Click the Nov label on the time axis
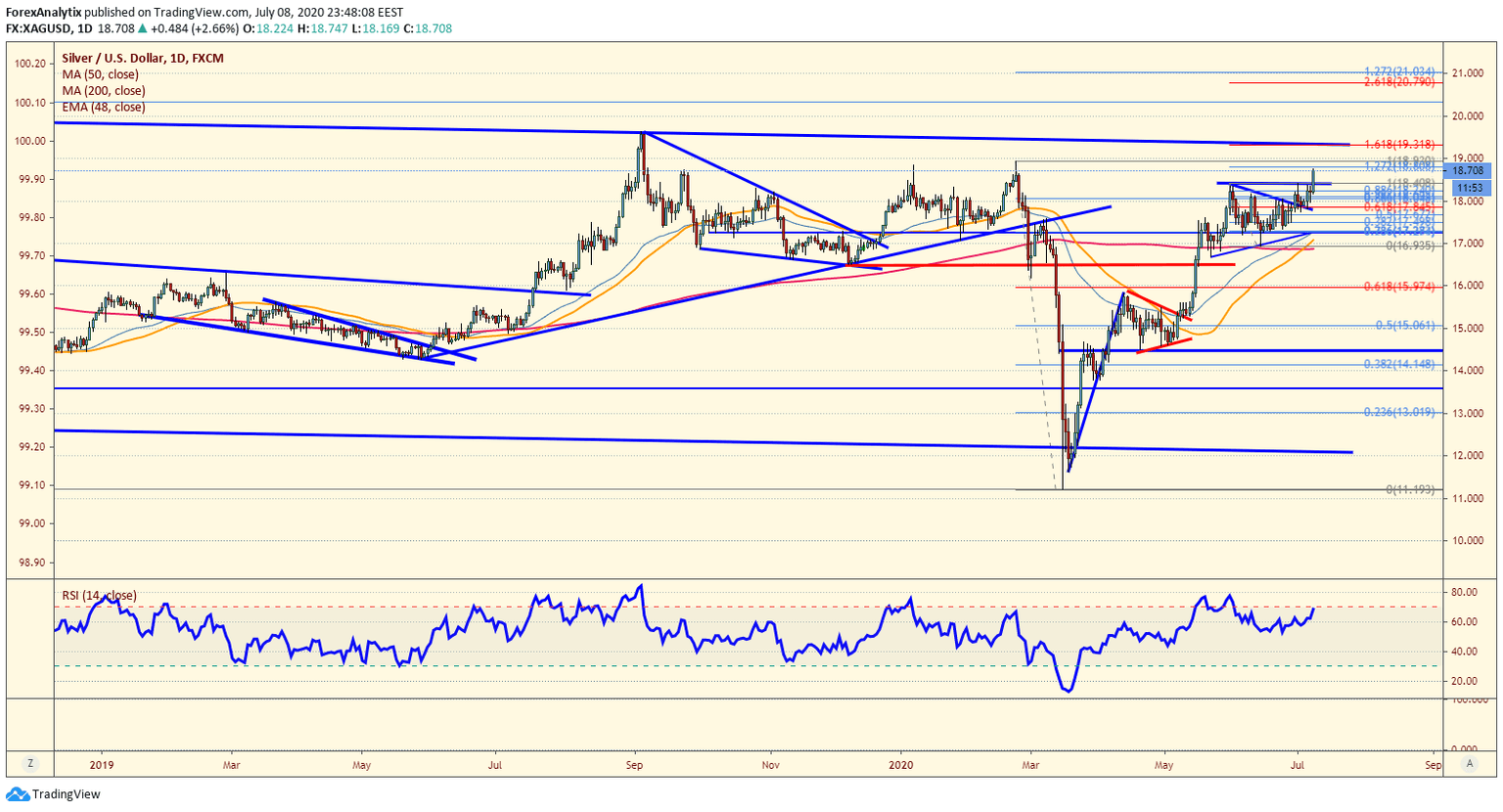 (x=771, y=765)
